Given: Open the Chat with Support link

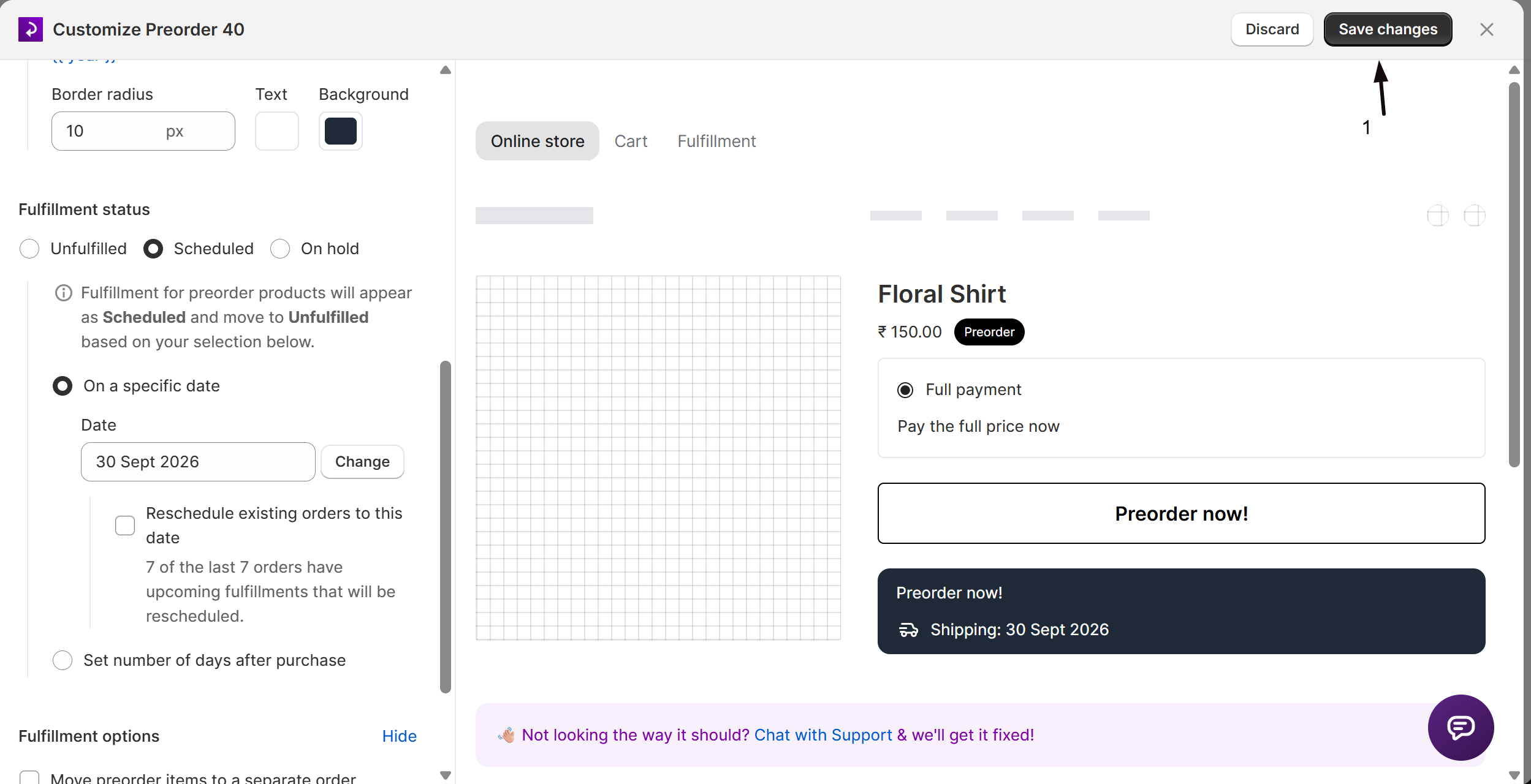Looking at the screenshot, I should tap(822, 735).
